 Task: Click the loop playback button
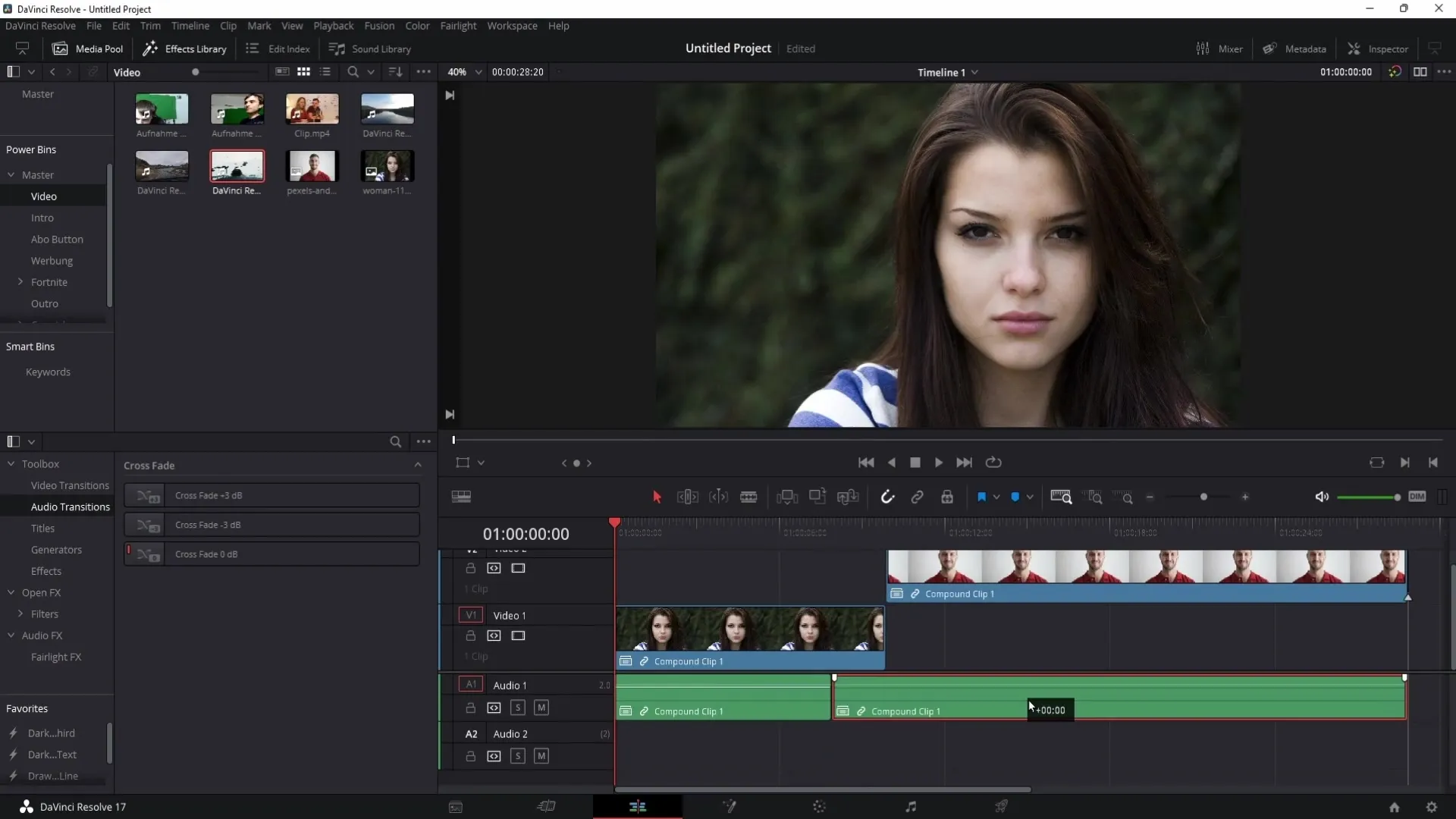pyautogui.click(x=993, y=463)
